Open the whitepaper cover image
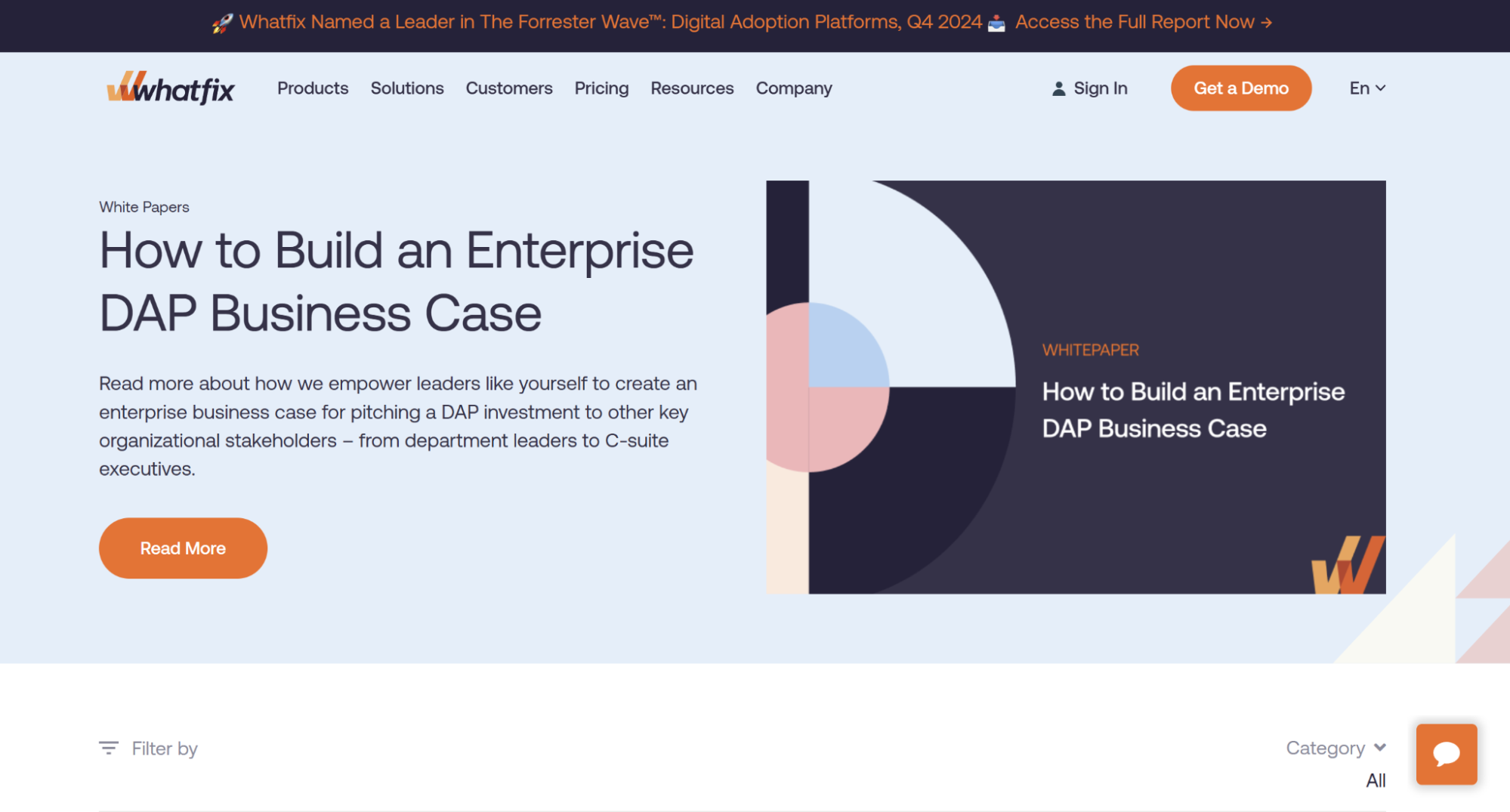Image resolution: width=1510 pixels, height=812 pixels. point(1075,387)
